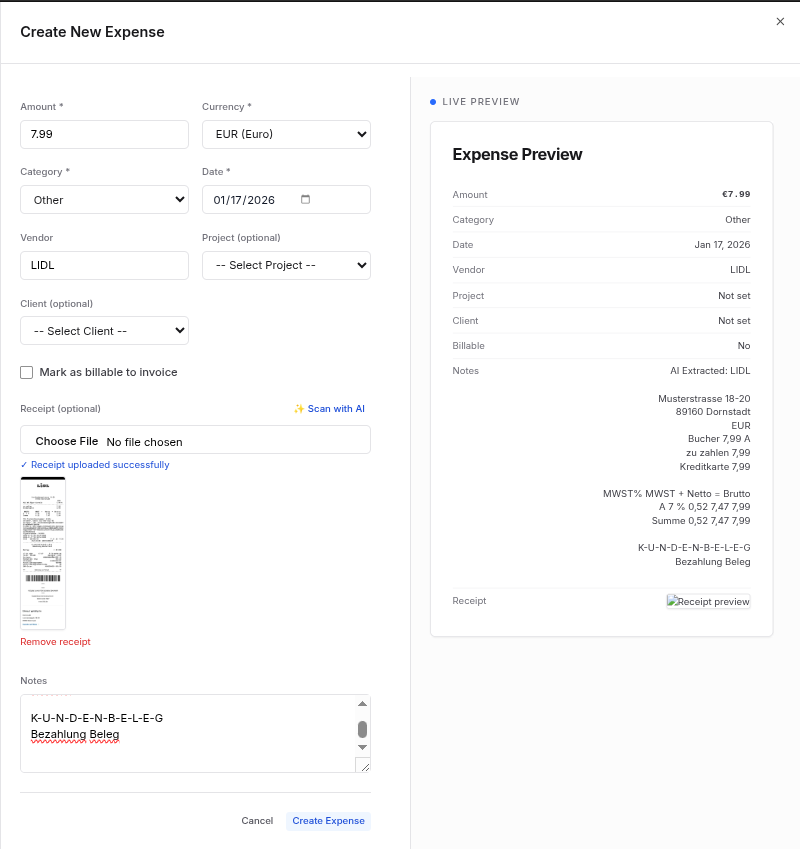
Task: Click the Create Expense button
Action: (329, 821)
